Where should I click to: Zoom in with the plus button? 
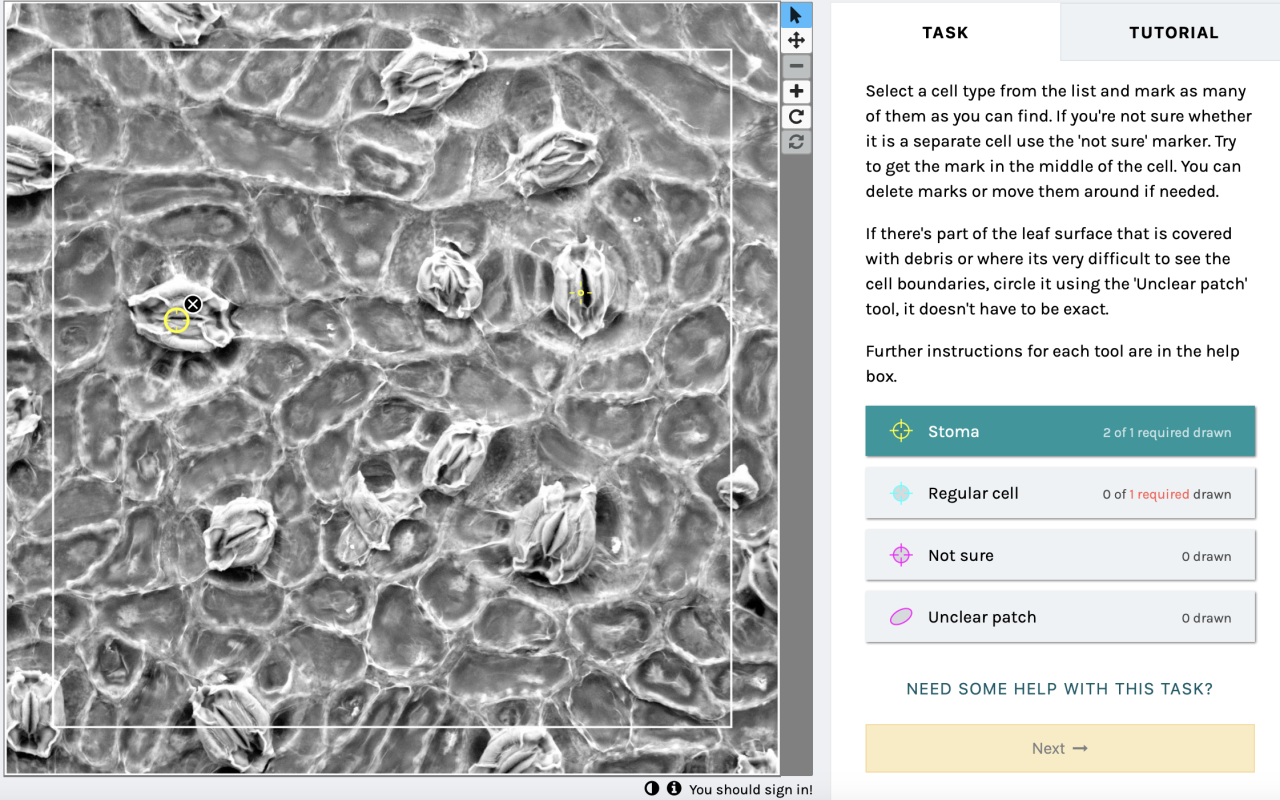pyautogui.click(x=796, y=91)
